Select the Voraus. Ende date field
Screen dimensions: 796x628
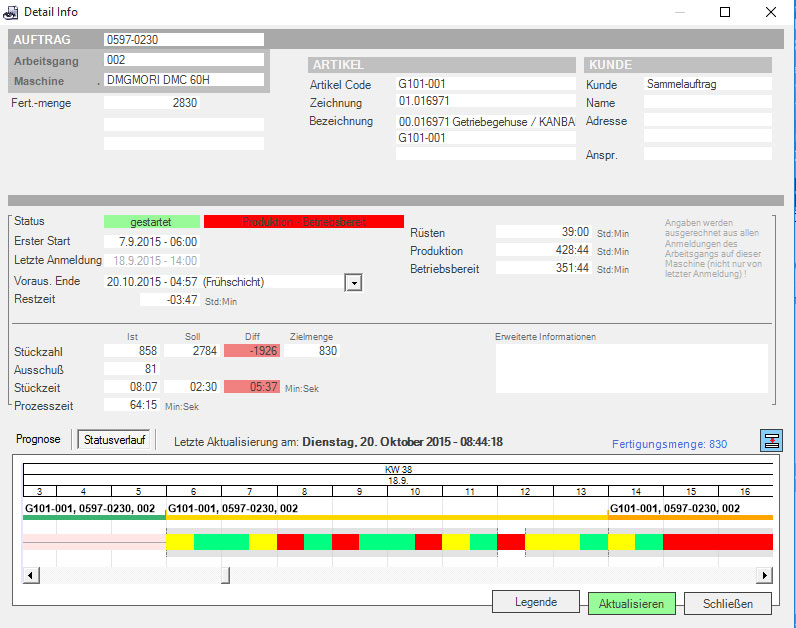[x=224, y=282]
